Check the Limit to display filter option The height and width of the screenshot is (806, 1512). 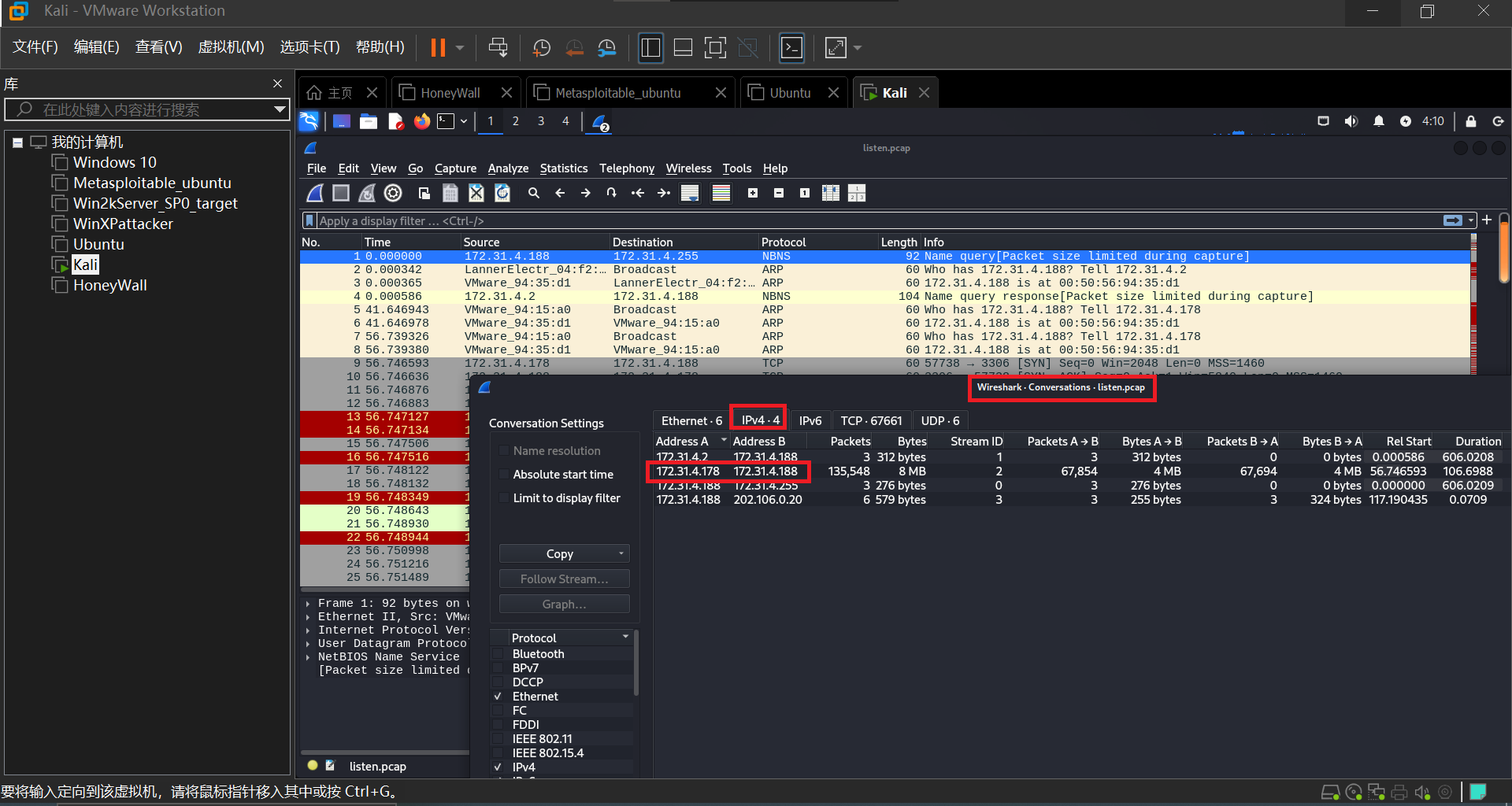point(504,498)
